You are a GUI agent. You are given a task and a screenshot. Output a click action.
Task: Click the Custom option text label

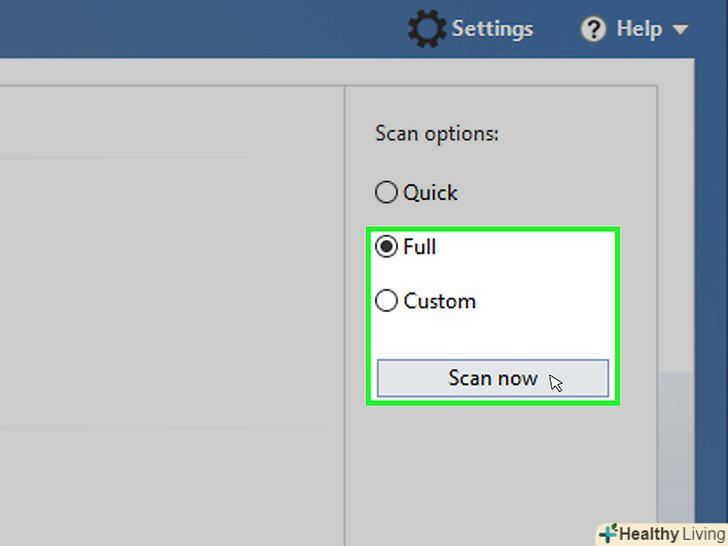[x=439, y=300]
